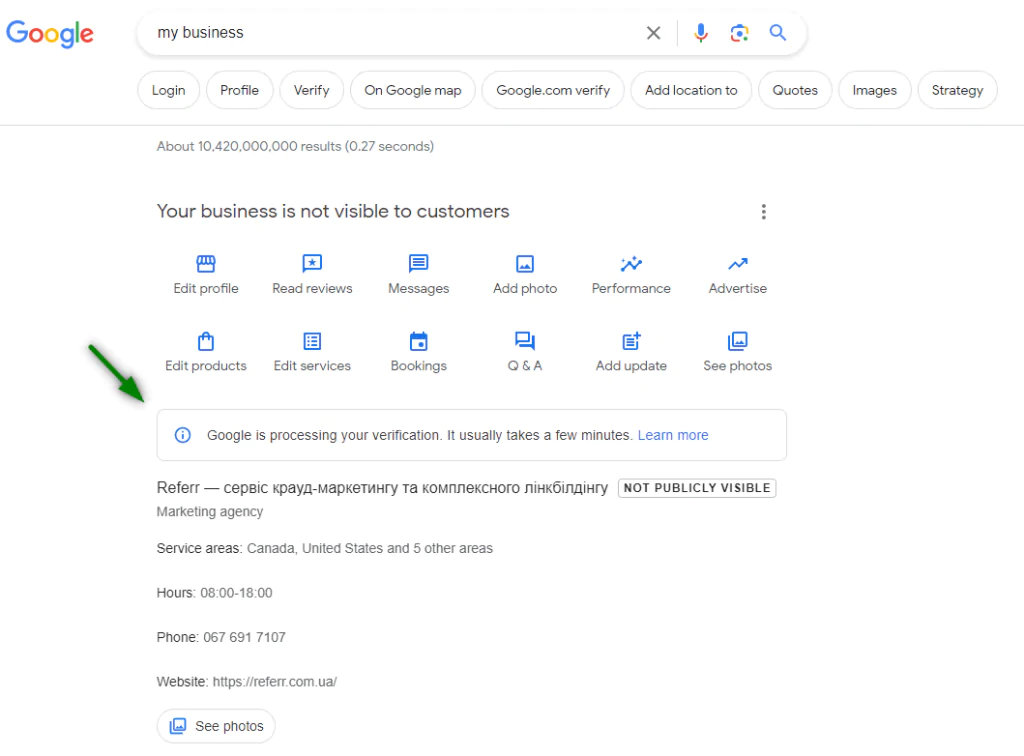
Task: Click the Marketing agency category text
Action: tap(210, 511)
